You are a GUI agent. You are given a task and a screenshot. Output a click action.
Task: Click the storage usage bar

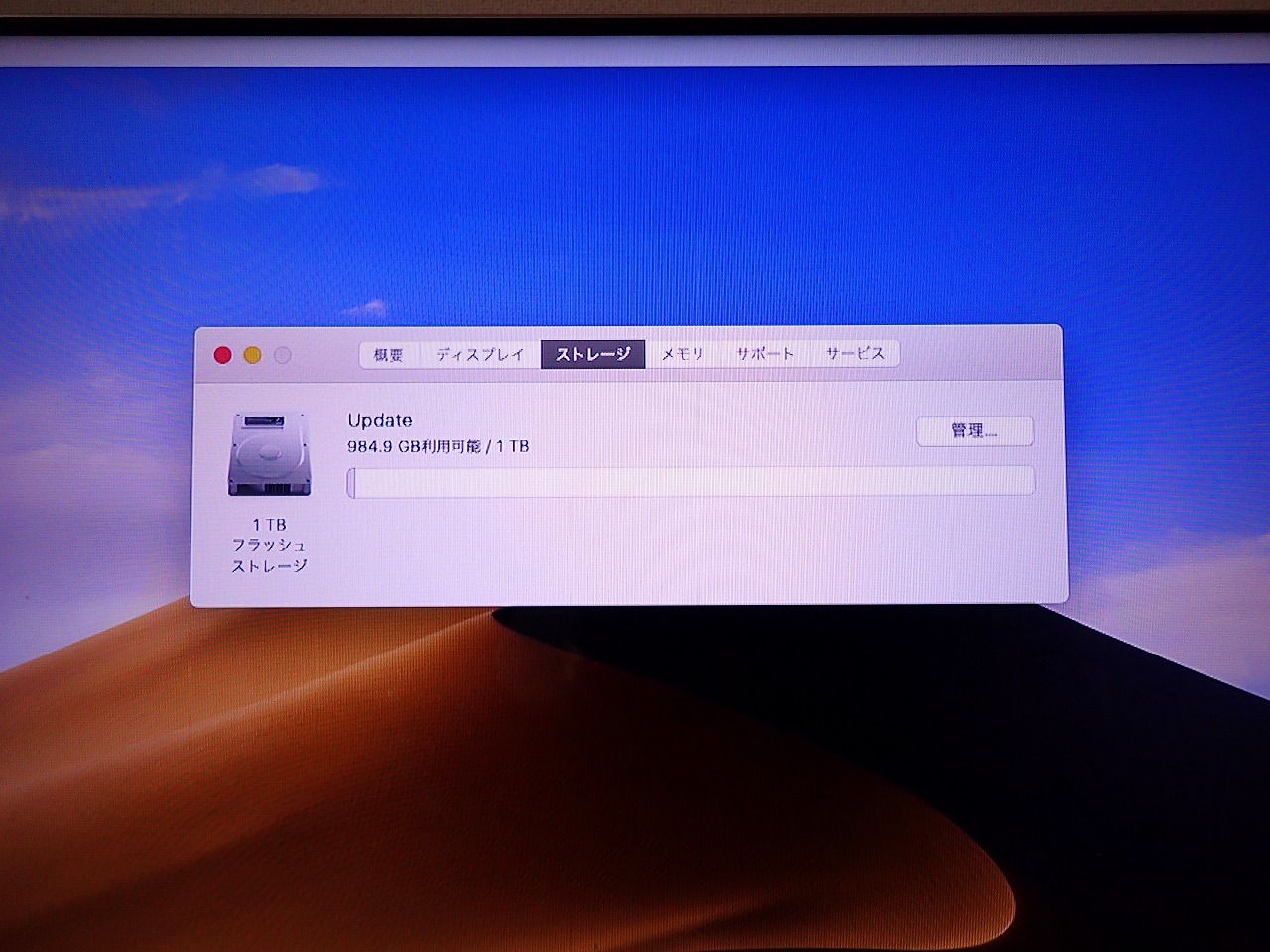click(691, 482)
